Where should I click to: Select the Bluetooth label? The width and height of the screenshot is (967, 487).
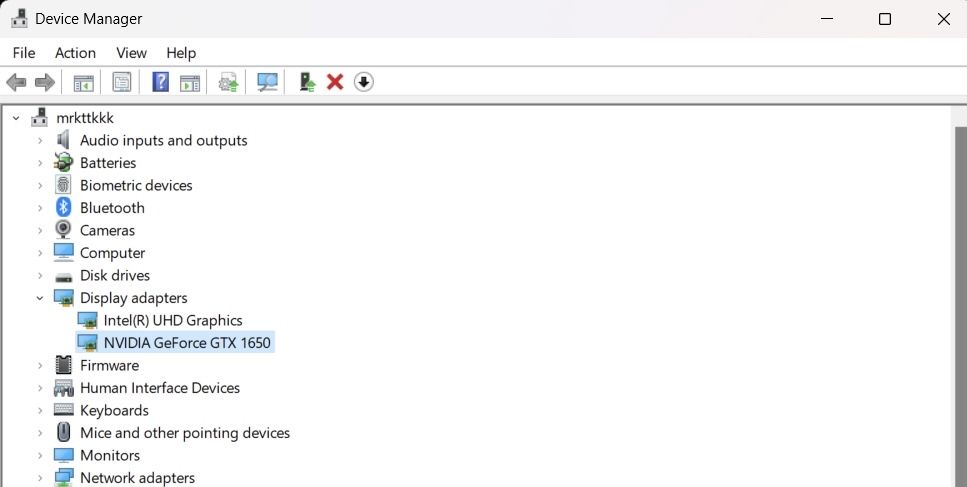tap(112, 208)
